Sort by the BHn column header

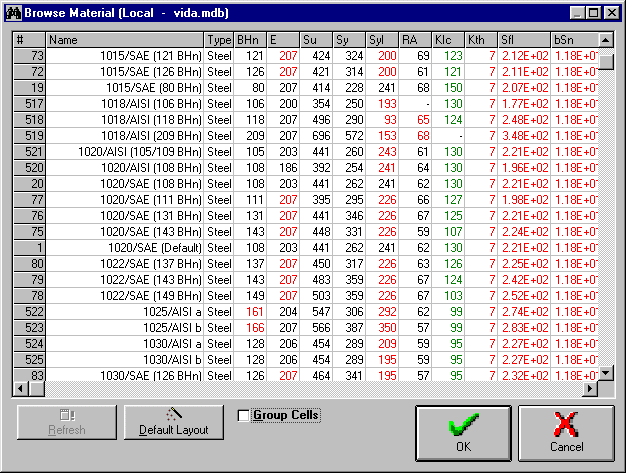pos(249,40)
